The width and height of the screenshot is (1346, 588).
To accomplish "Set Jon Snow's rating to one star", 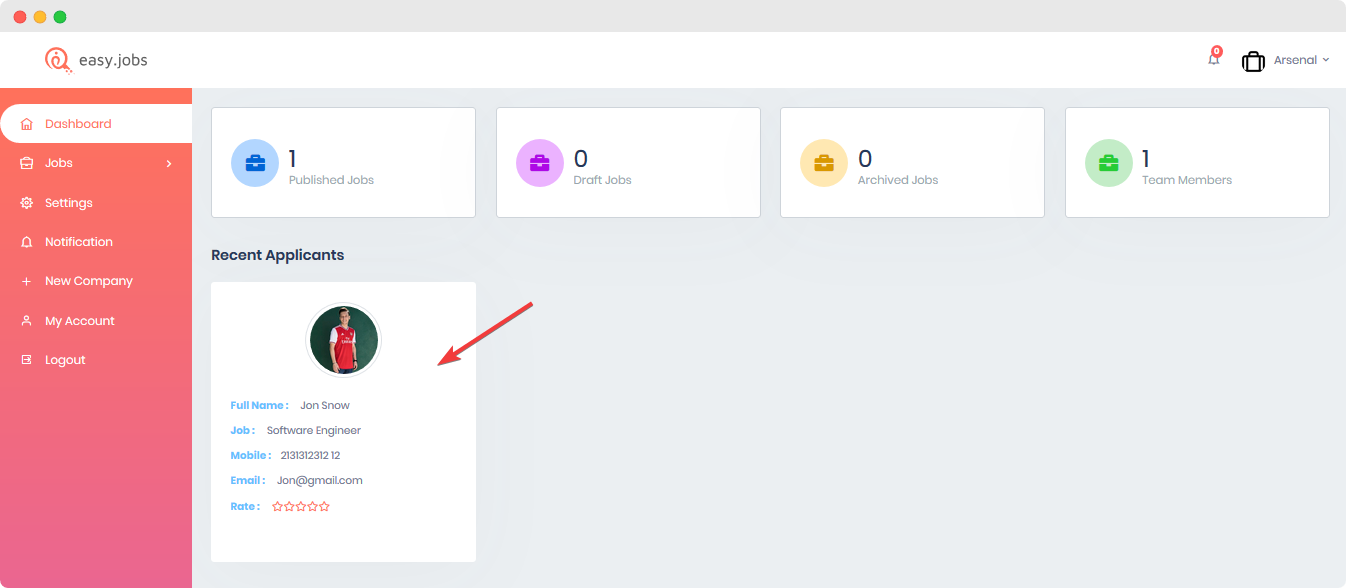I will point(278,507).
